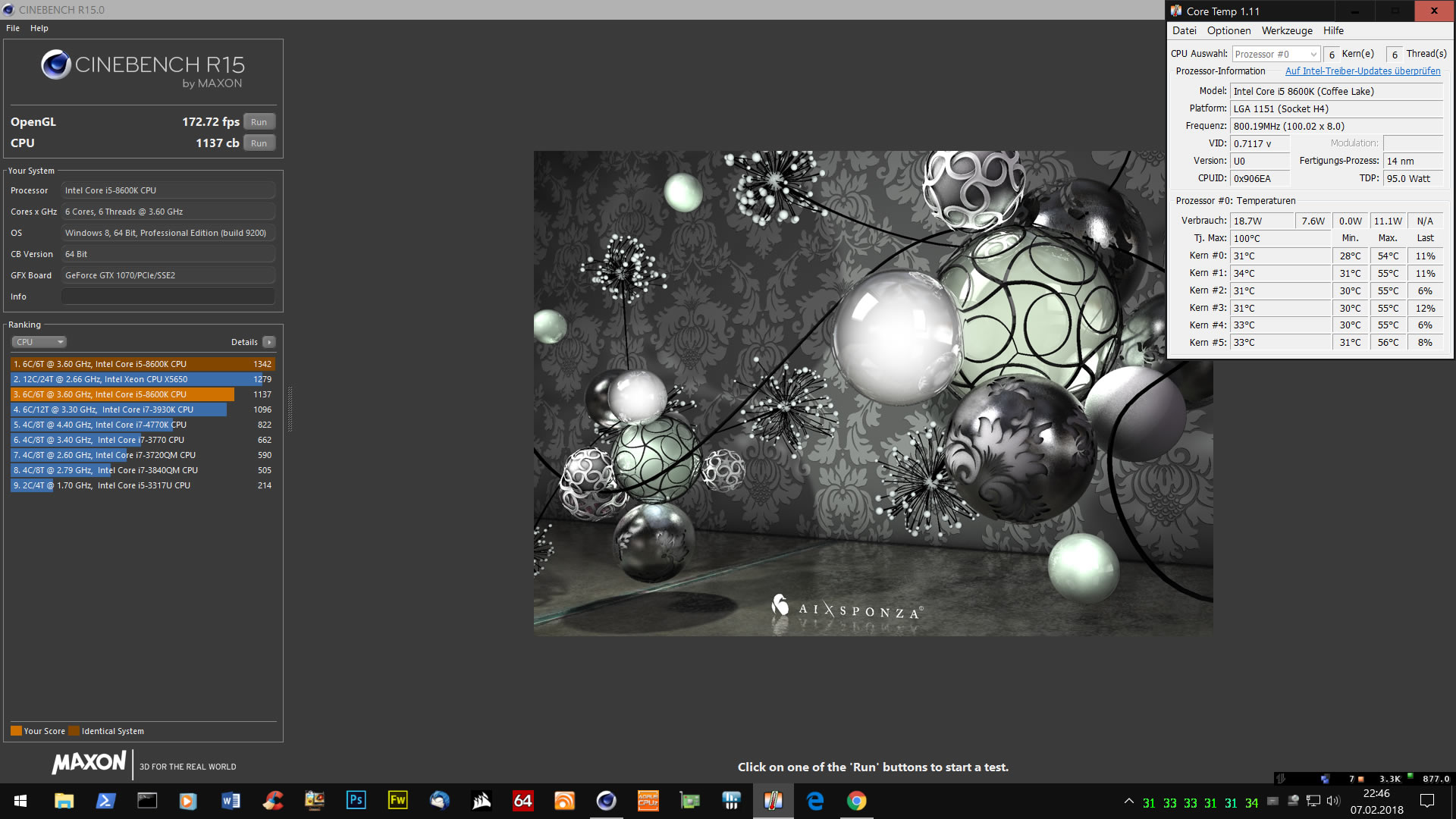Click Intel driver updates check link
This screenshot has width=1456, height=819.
coord(1362,71)
